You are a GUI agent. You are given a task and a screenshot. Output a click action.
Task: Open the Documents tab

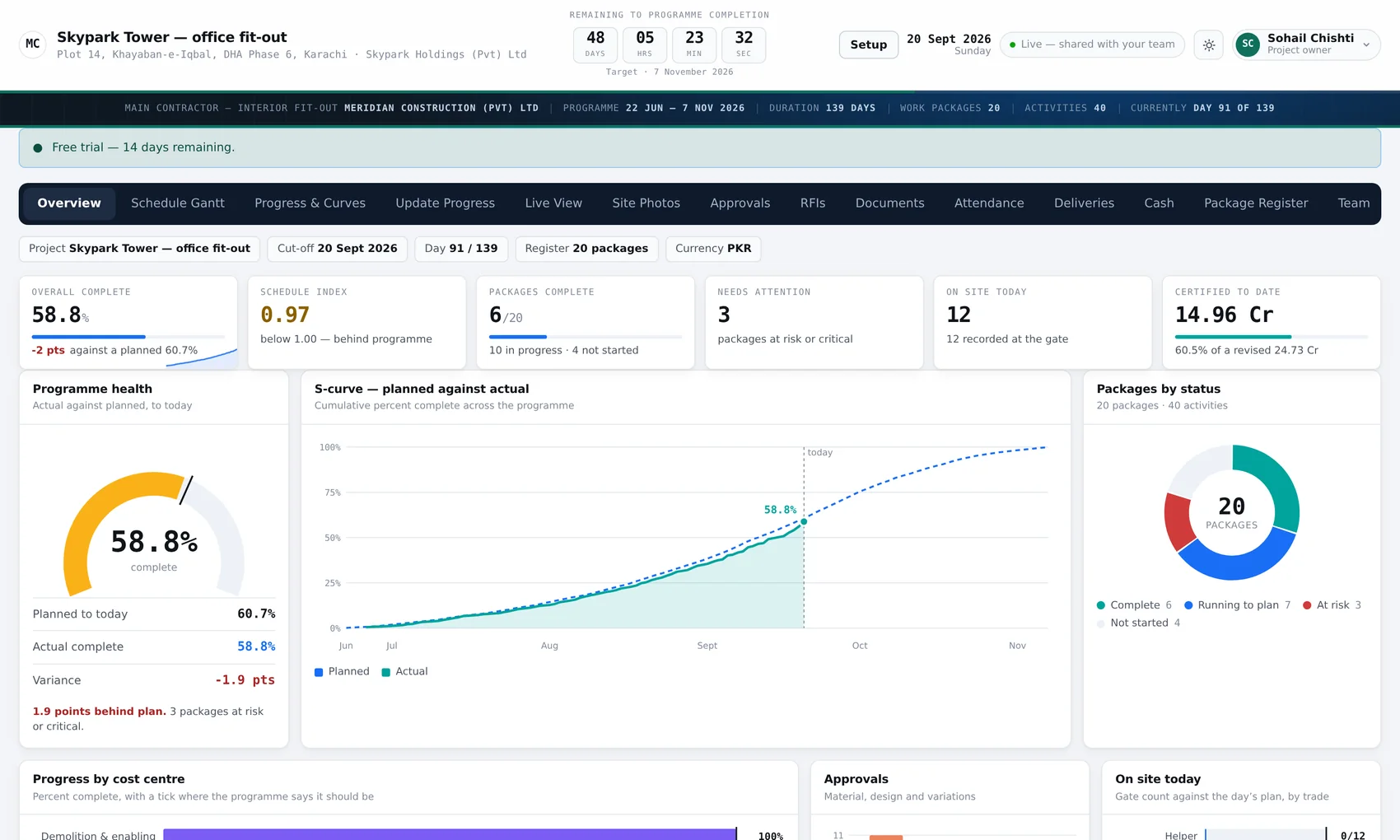point(889,203)
